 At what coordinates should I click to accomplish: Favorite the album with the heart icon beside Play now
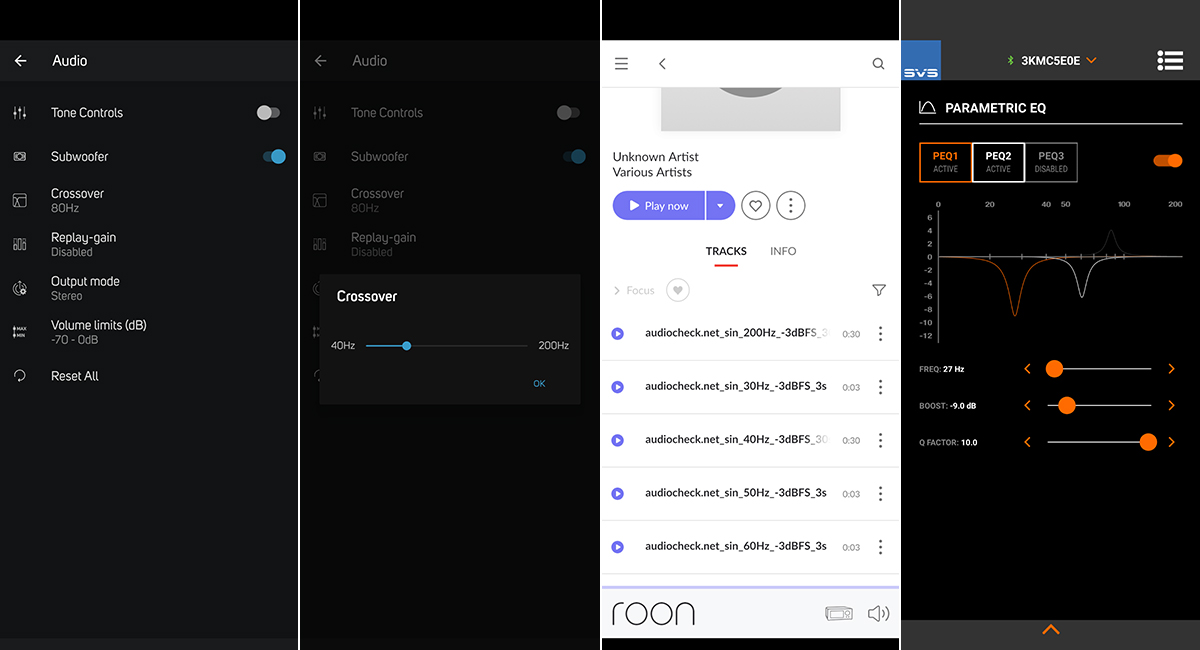click(x=756, y=206)
